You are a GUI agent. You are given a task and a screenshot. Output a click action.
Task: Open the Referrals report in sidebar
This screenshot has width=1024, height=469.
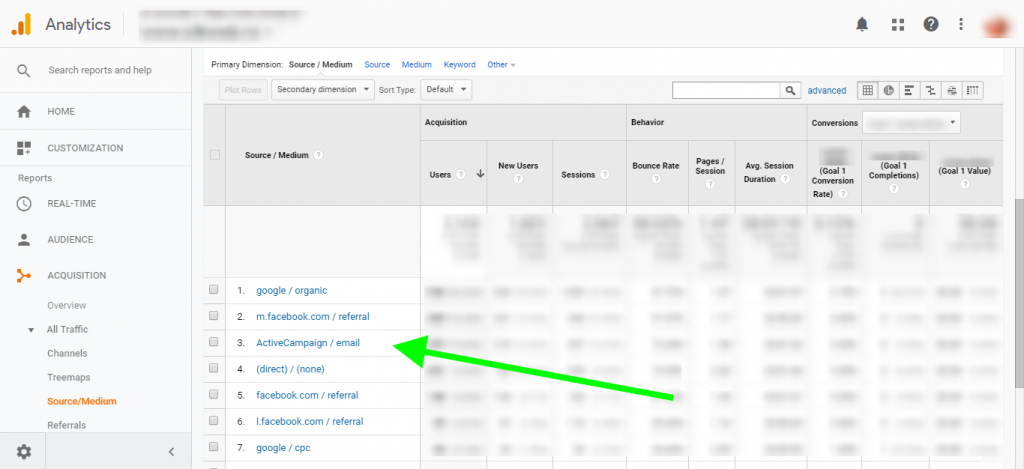(x=66, y=425)
